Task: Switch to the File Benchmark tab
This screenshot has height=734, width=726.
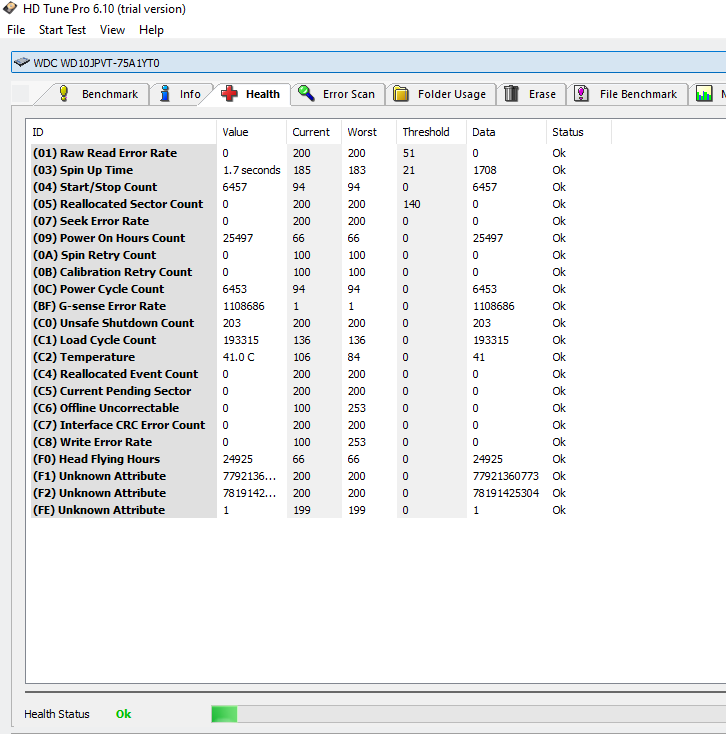Action: coord(627,94)
